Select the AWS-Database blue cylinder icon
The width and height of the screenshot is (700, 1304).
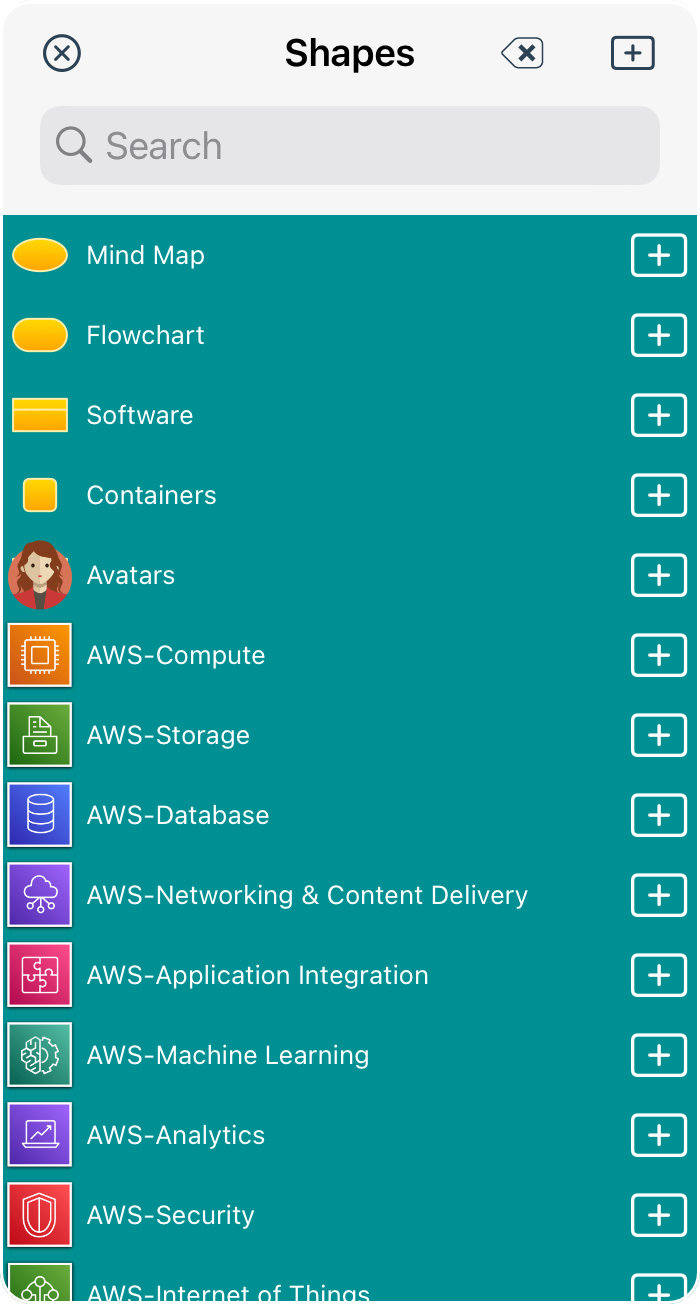(40, 815)
